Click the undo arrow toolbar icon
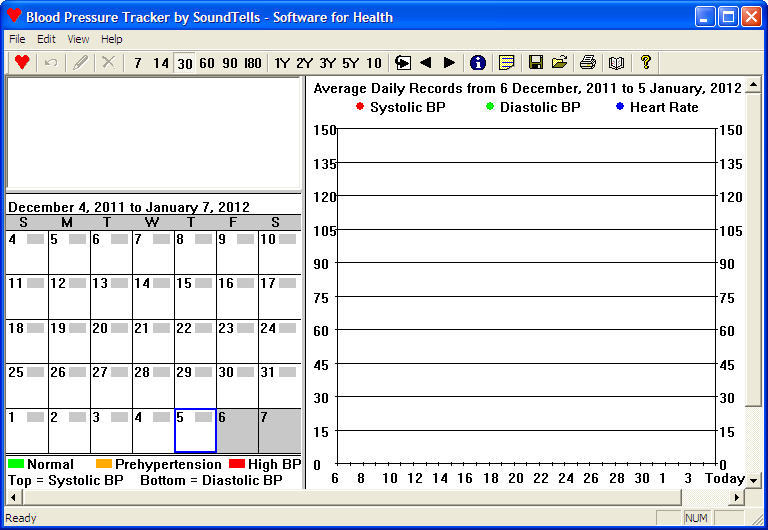The height and width of the screenshot is (530, 768). click(51, 63)
